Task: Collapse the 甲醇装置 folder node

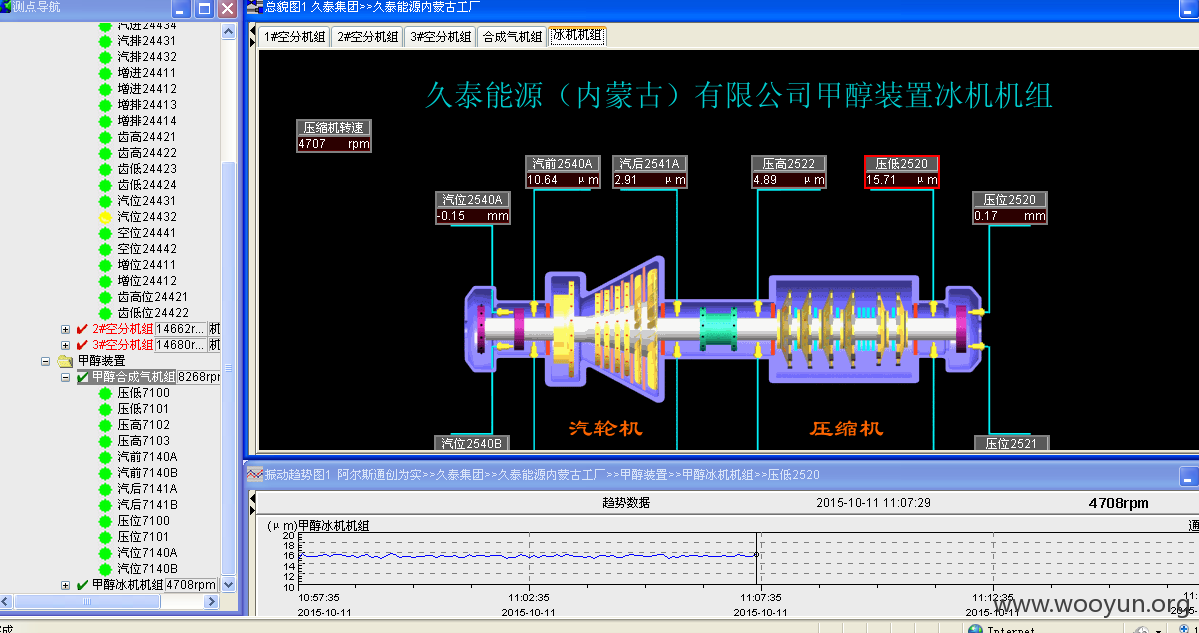Action: pyautogui.click(x=46, y=361)
